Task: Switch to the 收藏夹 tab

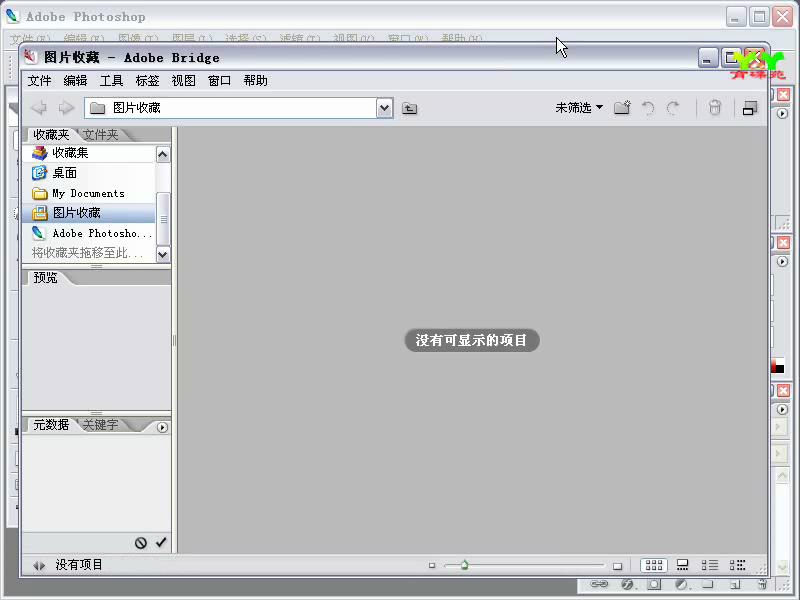Action: coord(51,135)
